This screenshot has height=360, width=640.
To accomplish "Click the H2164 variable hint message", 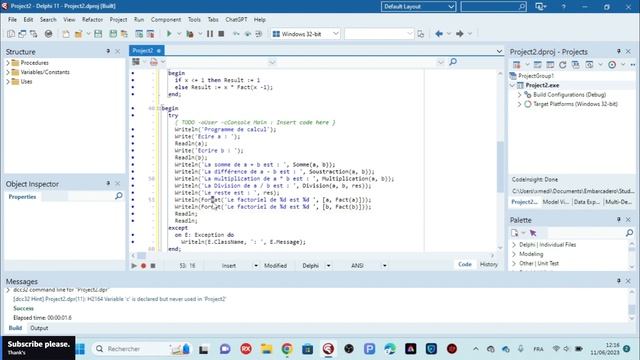I will pos(120,299).
